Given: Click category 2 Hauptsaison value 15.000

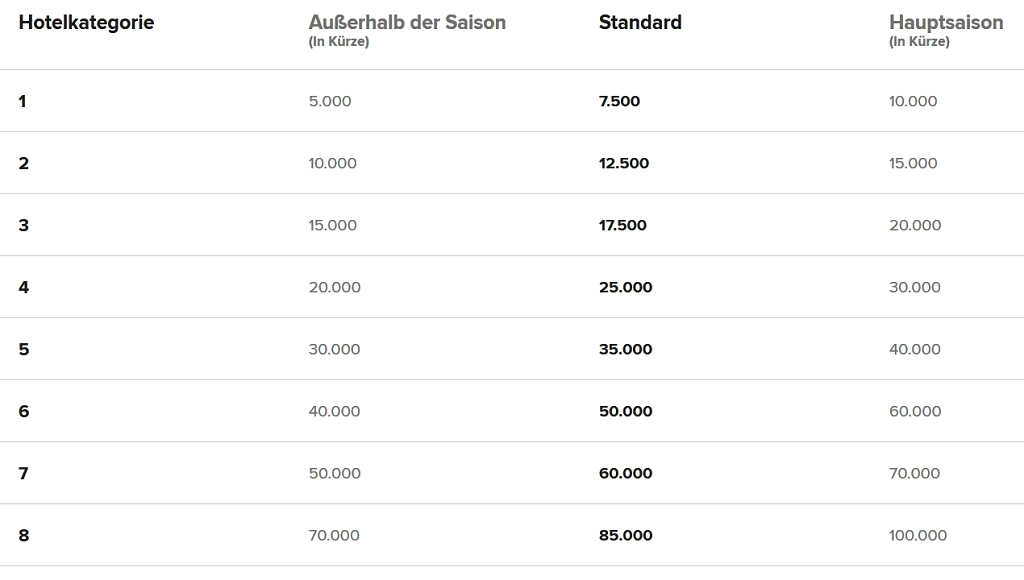Looking at the screenshot, I should point(913,163).
